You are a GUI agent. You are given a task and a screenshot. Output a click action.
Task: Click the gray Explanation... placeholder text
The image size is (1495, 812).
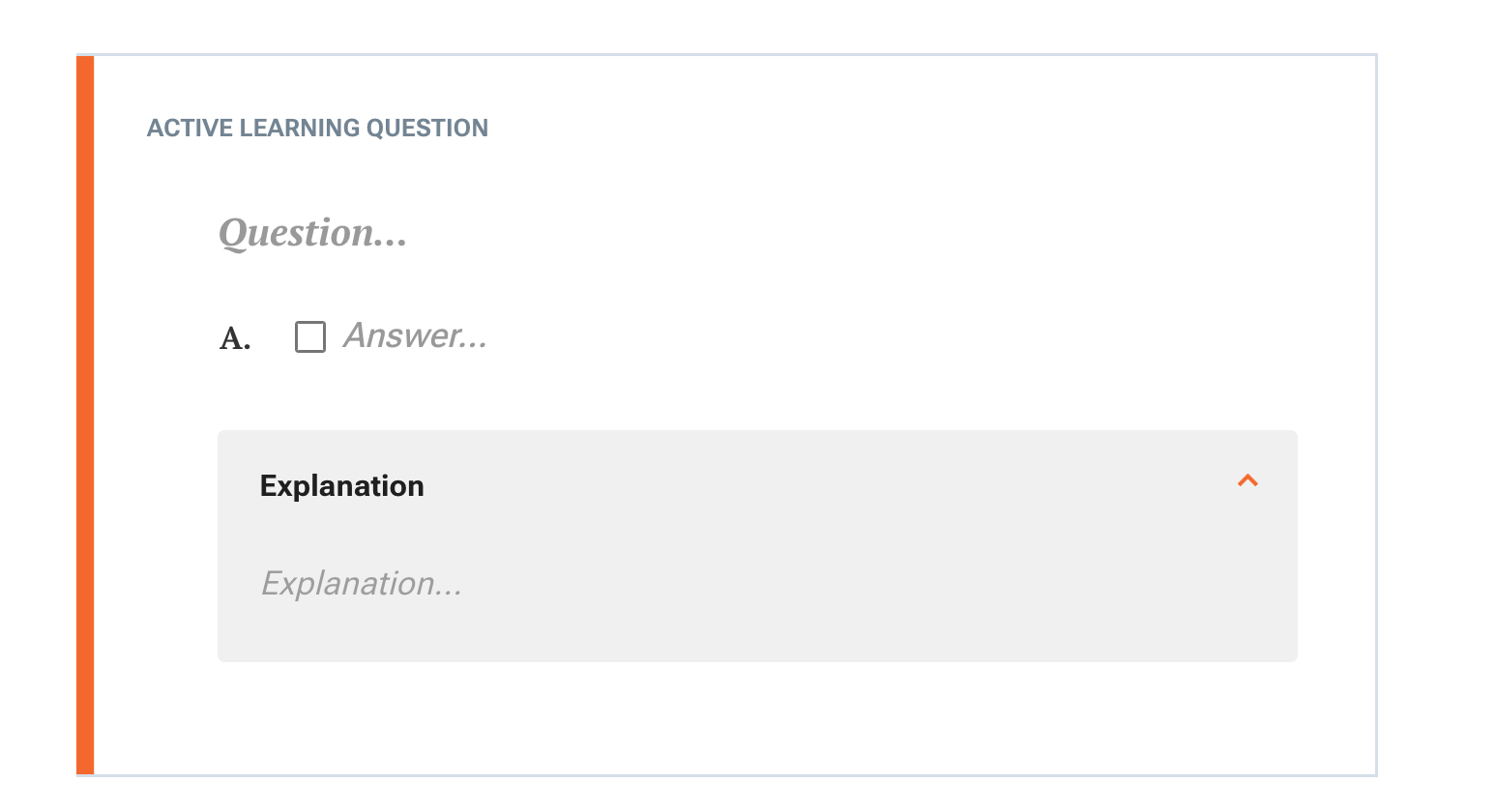click(x=362, y=583)
